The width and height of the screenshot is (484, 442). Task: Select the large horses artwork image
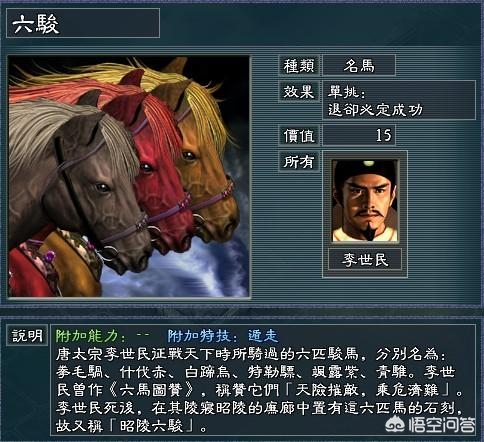pyautogui.click(x=129, y=176)
